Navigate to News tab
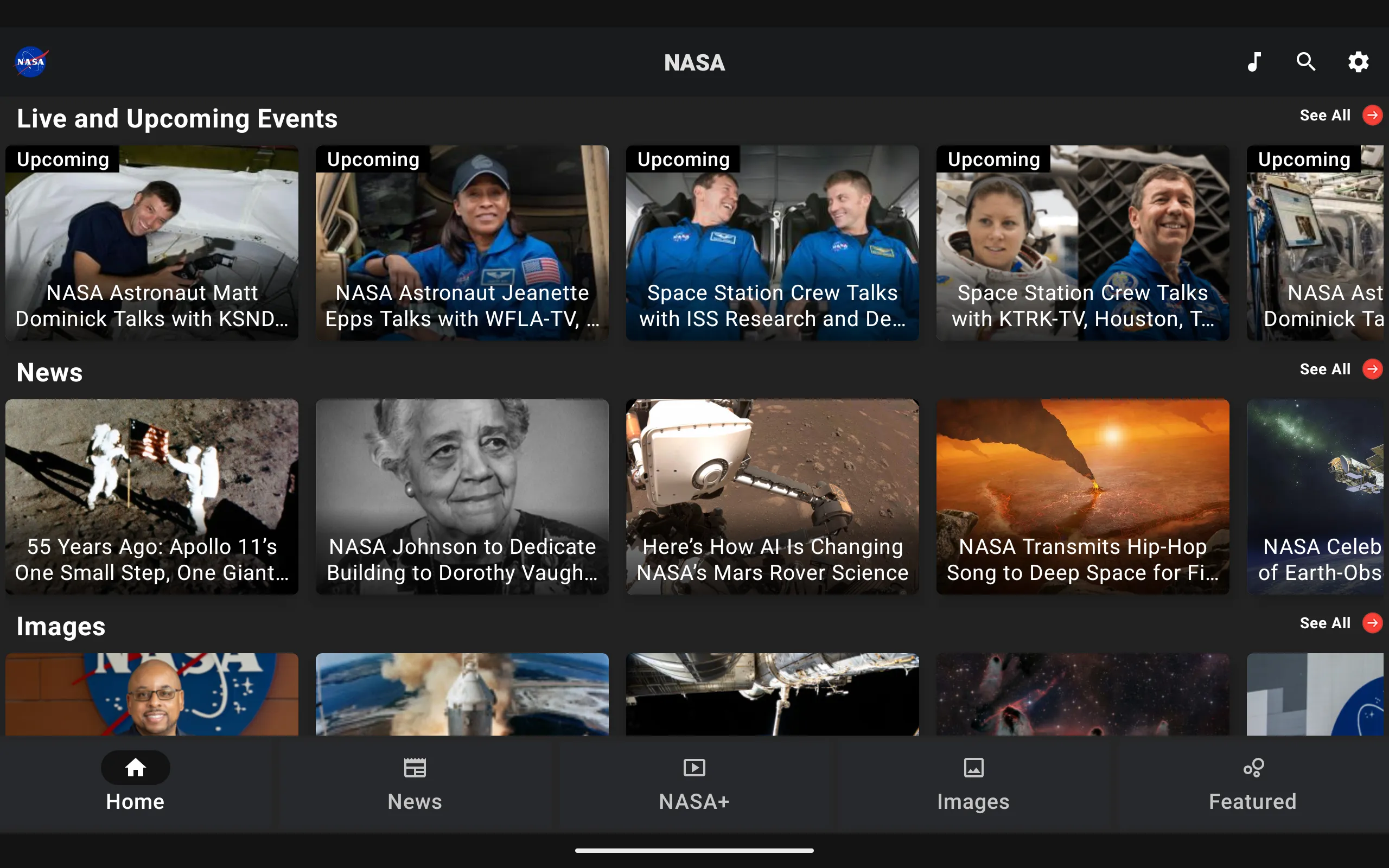The height and width of the screenshot is (868, 1389). 414,782
